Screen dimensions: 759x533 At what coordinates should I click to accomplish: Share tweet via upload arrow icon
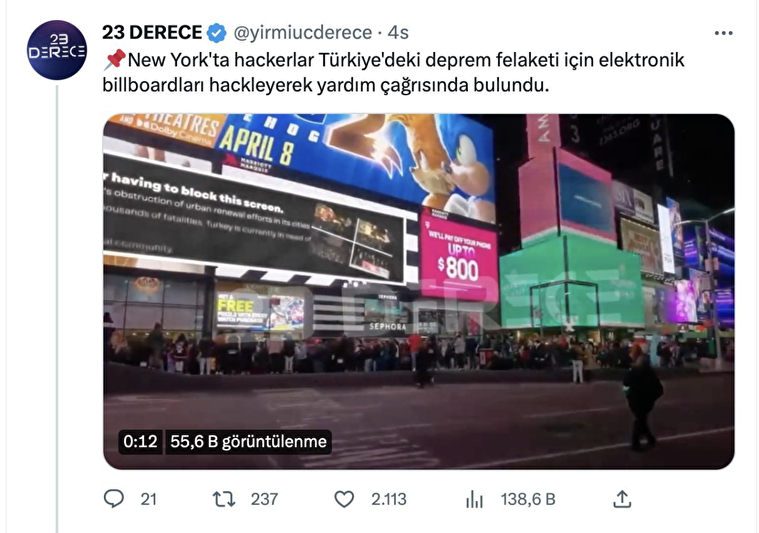coord(622,499)
